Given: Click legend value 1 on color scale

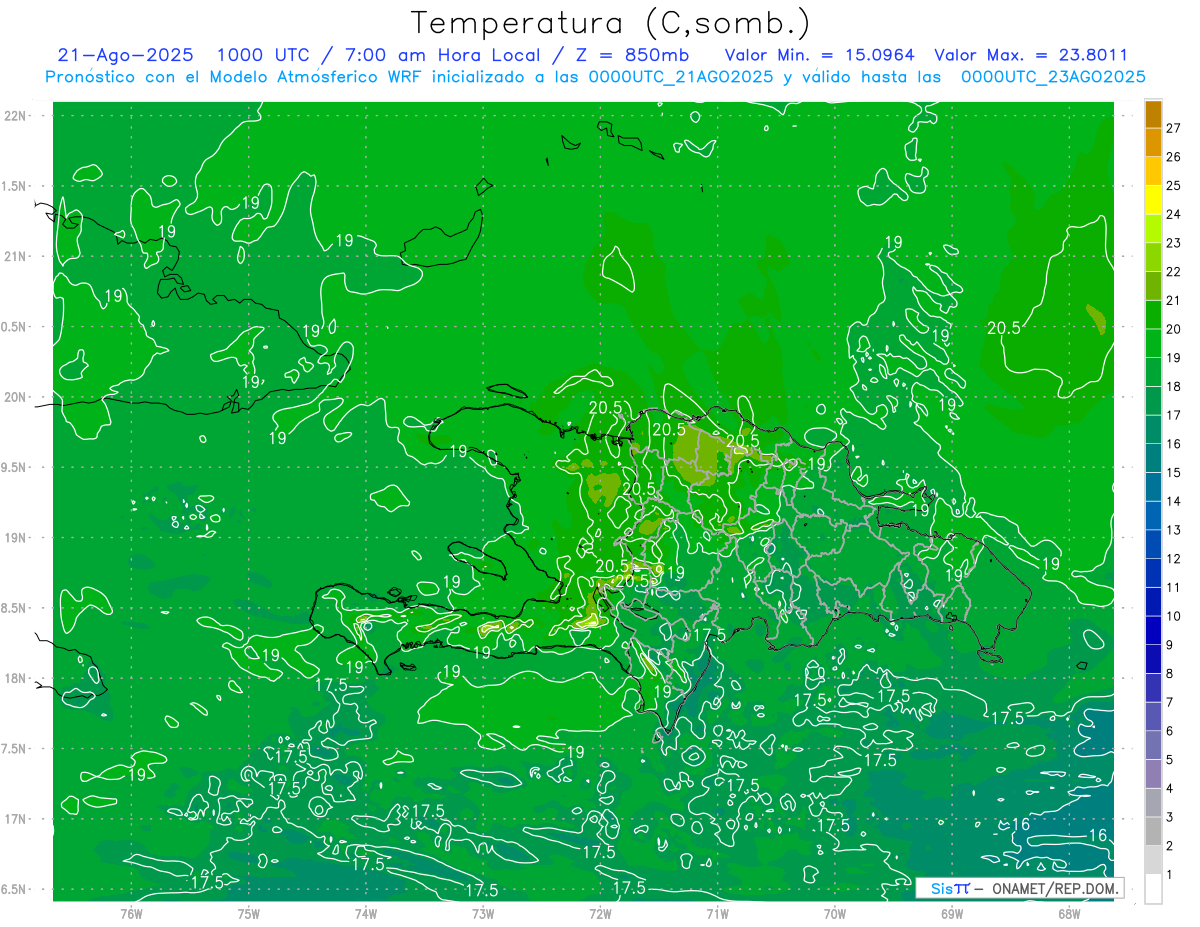Looking at the screenshot, I should (x=1170, y=875).
